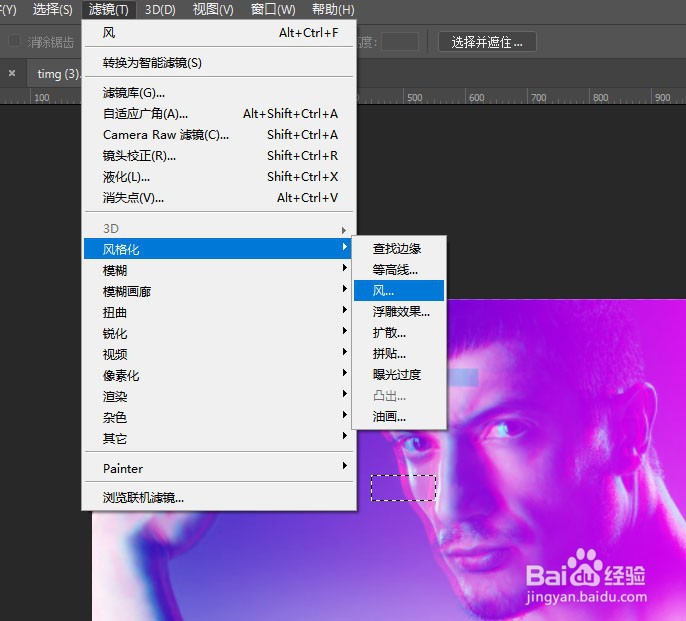Expand the 视频 video submenu
The width and height of the screenshot is (686, 621).
pos(219,354)
